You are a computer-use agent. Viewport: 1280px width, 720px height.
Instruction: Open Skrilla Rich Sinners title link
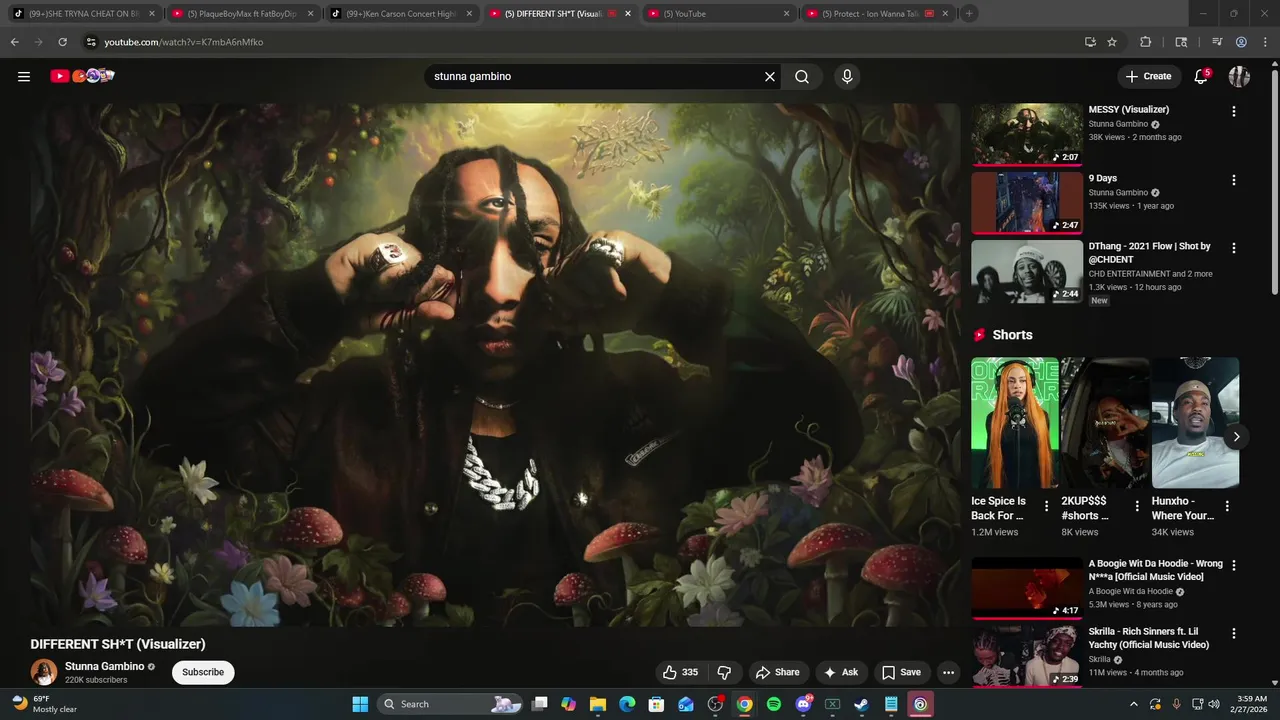pos(1150,638)
